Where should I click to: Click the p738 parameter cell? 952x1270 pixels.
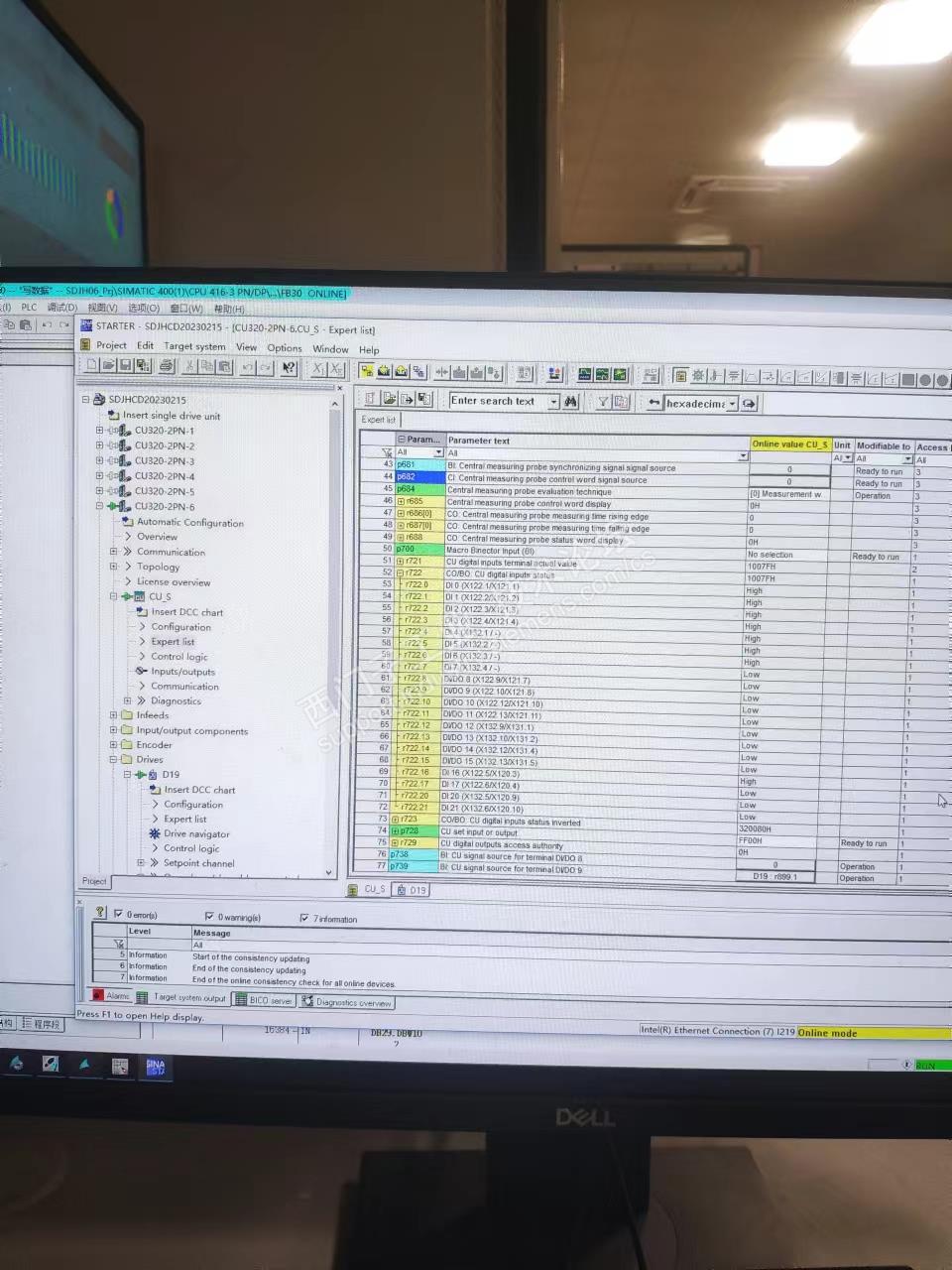pyautogui.click(x=416, y=854)
